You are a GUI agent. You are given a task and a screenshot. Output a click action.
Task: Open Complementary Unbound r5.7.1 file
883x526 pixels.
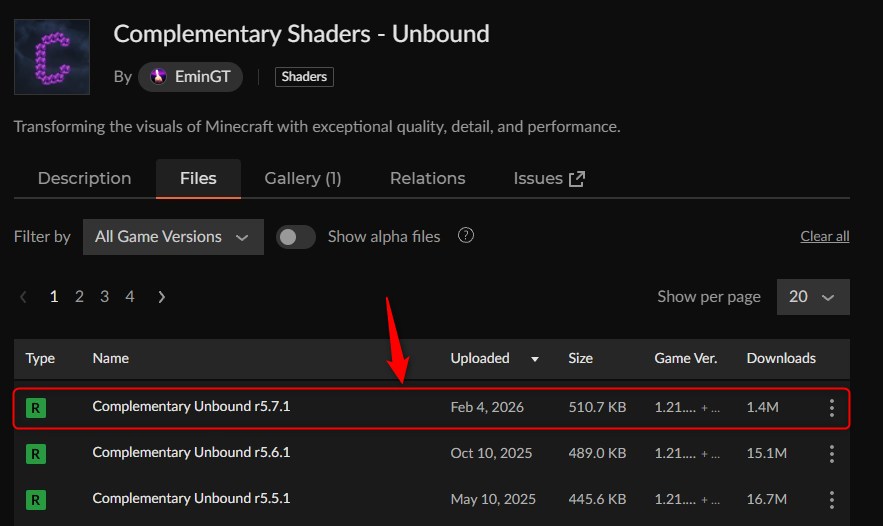(191, 407)
